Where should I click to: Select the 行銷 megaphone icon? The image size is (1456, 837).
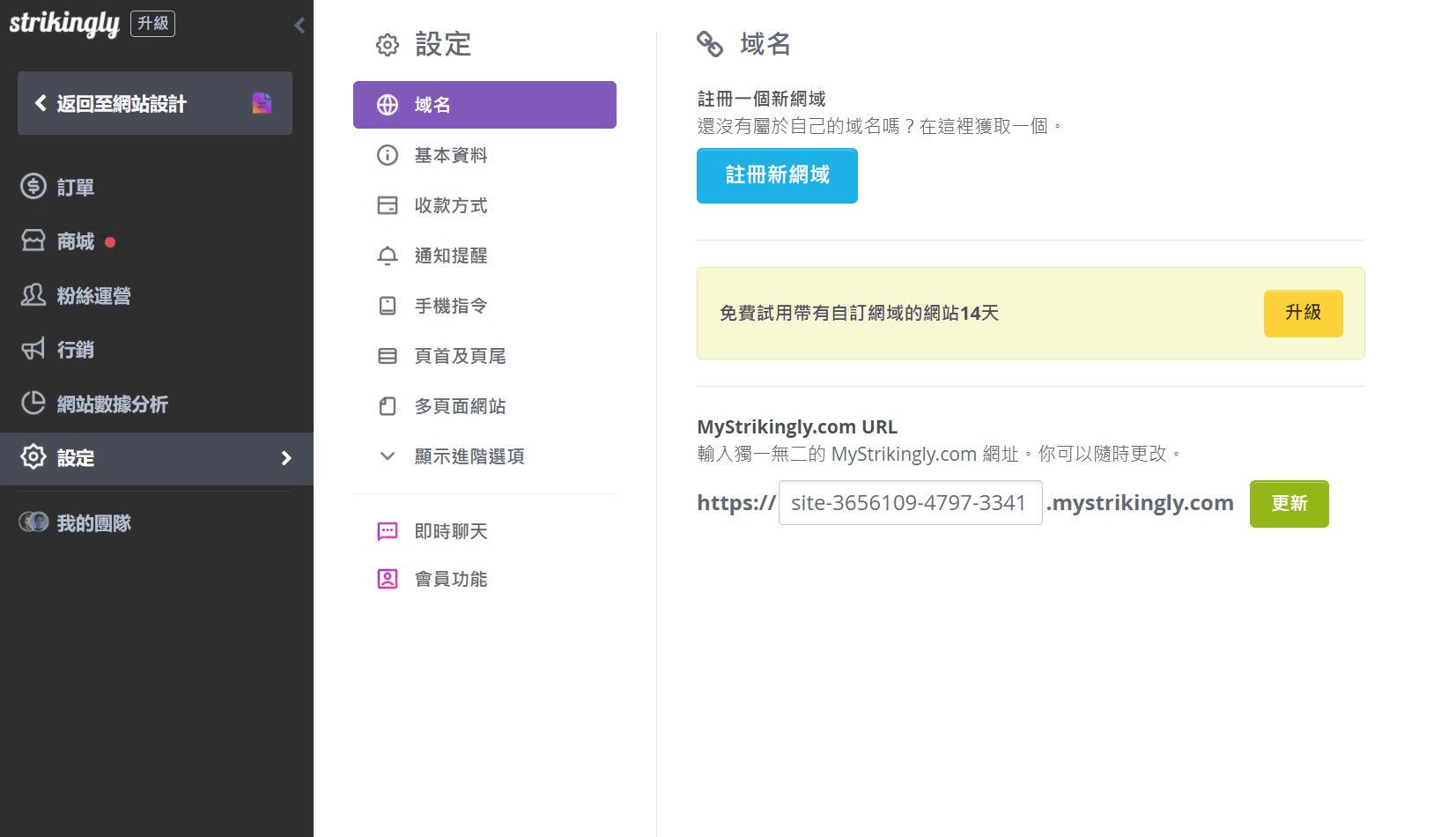pos(32,349)
